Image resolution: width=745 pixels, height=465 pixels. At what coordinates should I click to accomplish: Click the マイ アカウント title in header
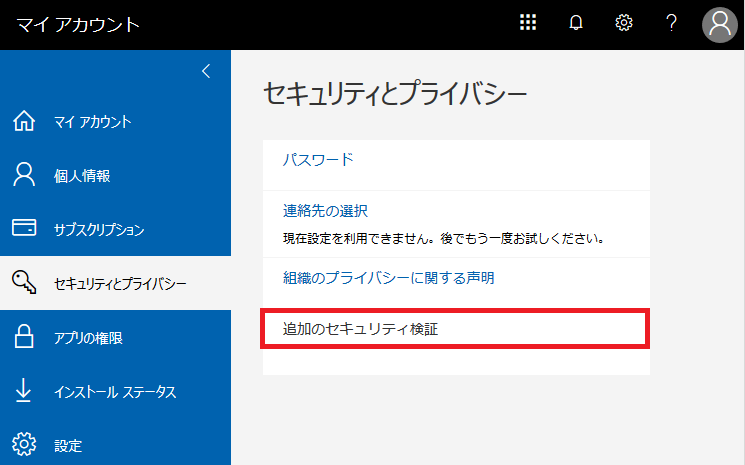click(x=77, y=24)
